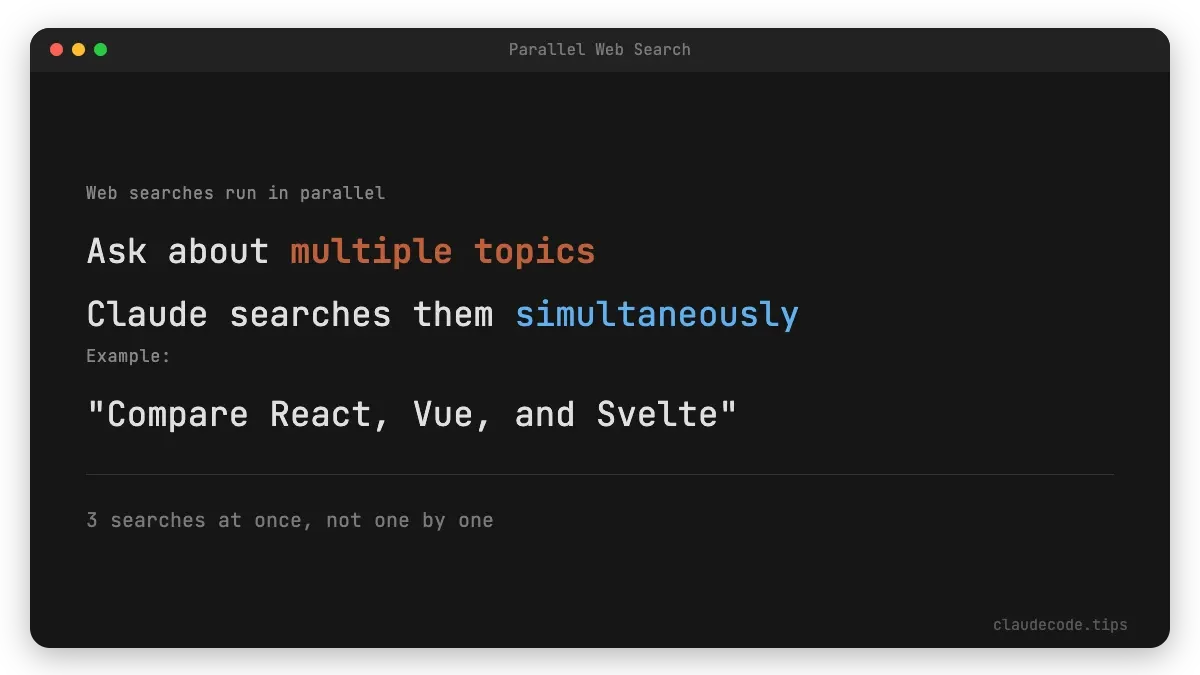The width and height of the screenshot is (1200, 675).
Task: Click the word 'Svelte' in the example quote
Action: (x=655, y=413)
